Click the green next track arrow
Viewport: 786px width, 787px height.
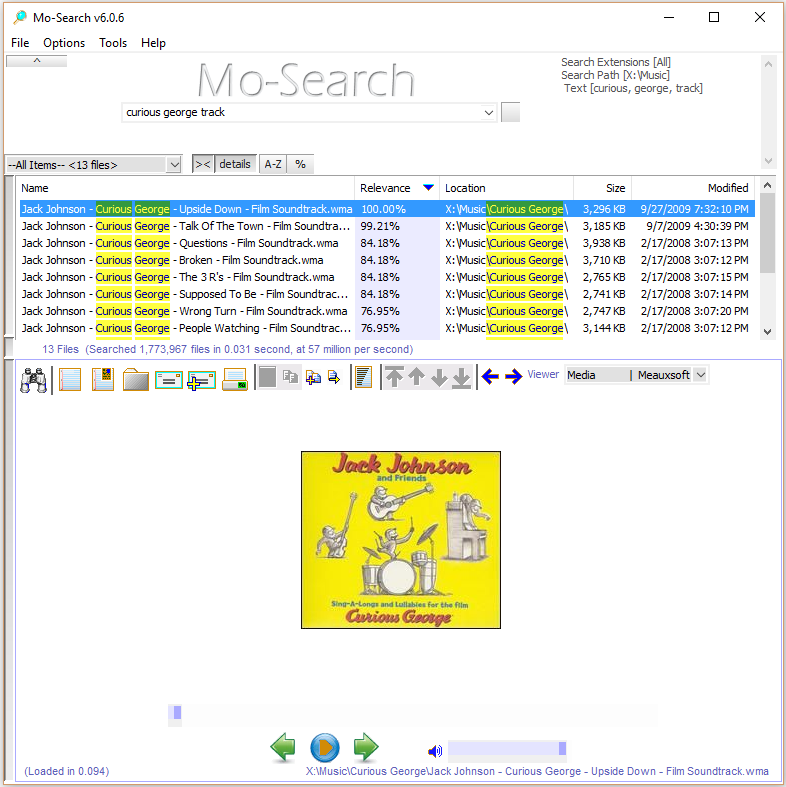point(366,747)
